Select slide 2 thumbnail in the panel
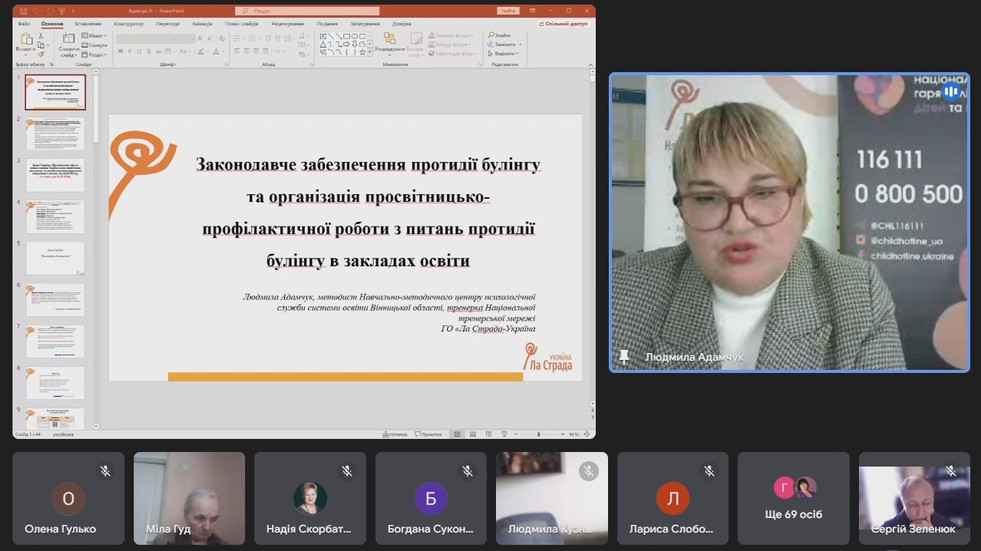The width and height of the screenshot is (981, 551). coord(55,134)
